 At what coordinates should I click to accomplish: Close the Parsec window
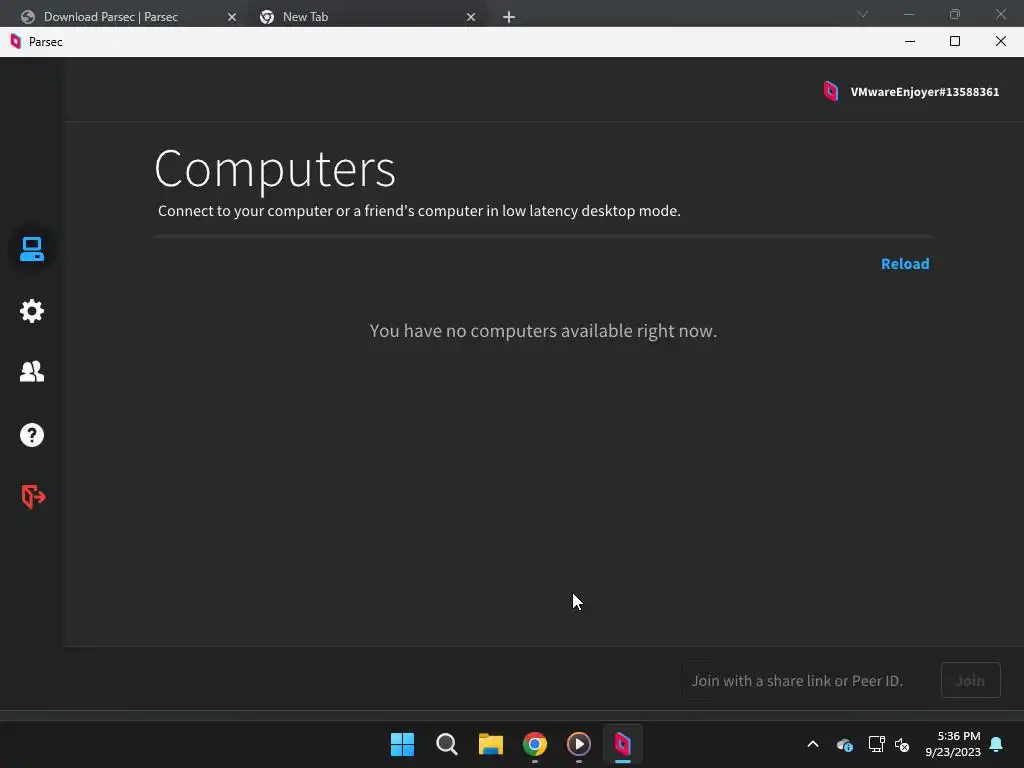(1000, 41)
